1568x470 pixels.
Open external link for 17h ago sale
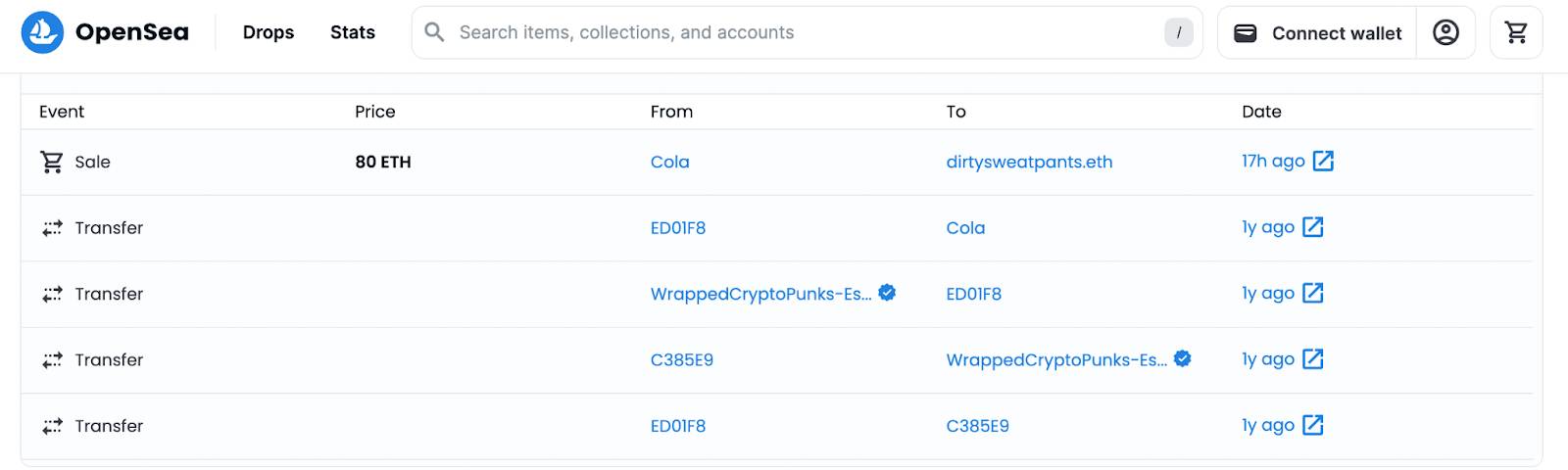click(1323, 161)
